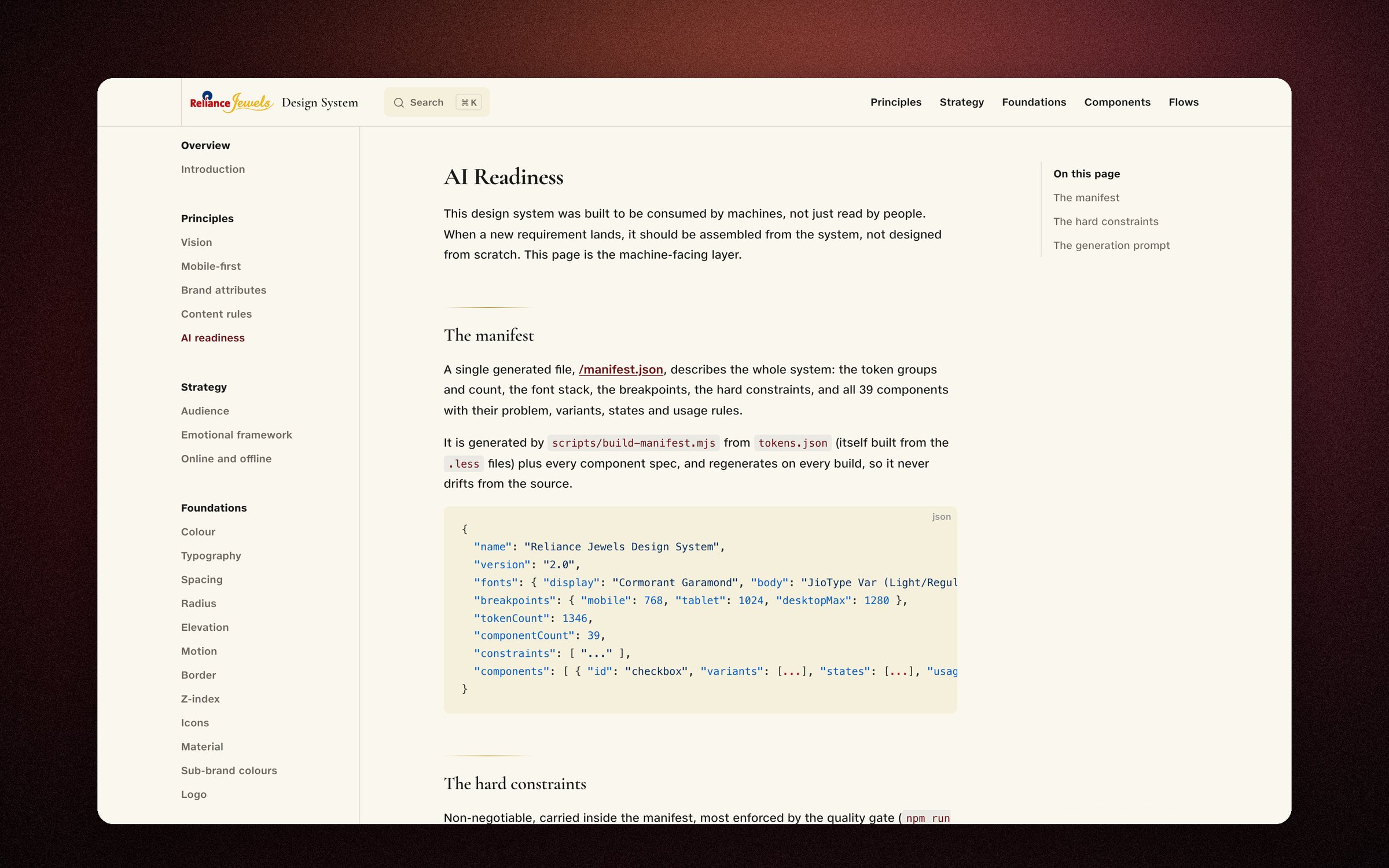Click the Foundations sidebar heading

tap(214, 507)
